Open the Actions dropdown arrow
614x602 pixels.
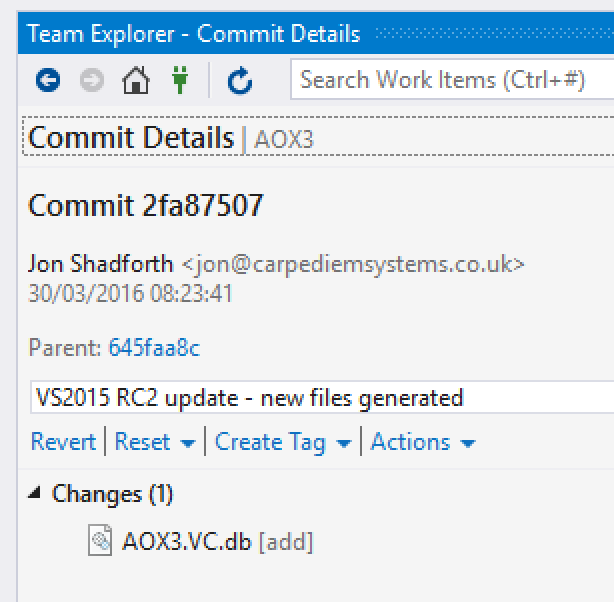click(468, 444)
